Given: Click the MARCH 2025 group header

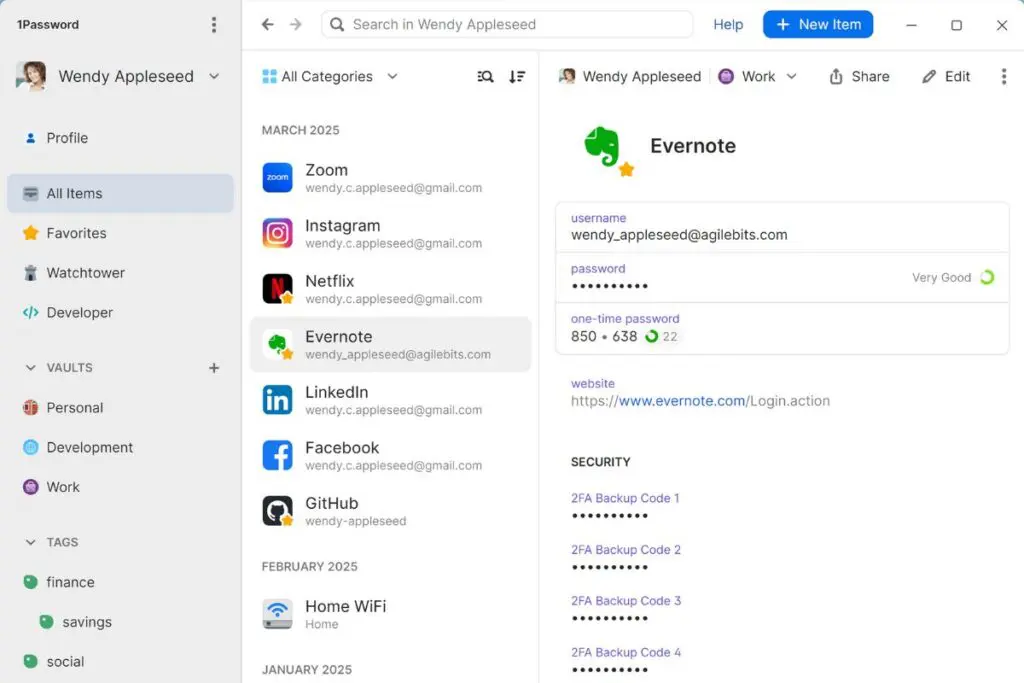Looking at the screenshot, I should point(300,130).
